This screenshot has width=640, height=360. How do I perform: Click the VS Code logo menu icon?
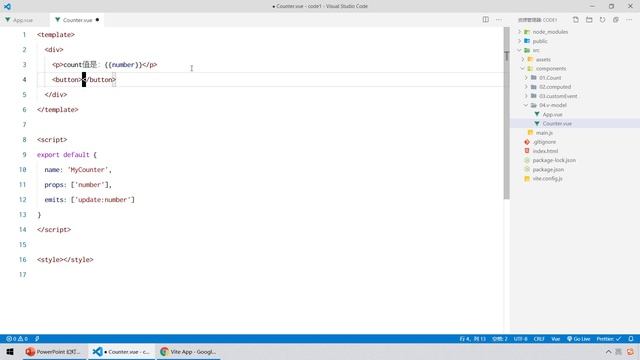tap(7, 6)
